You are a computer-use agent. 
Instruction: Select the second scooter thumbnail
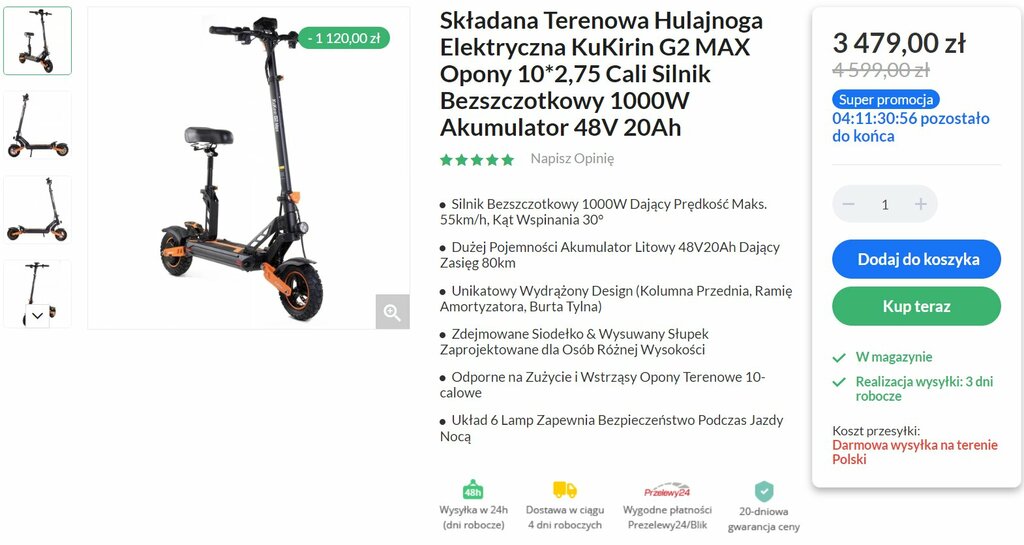click(37, 125)
